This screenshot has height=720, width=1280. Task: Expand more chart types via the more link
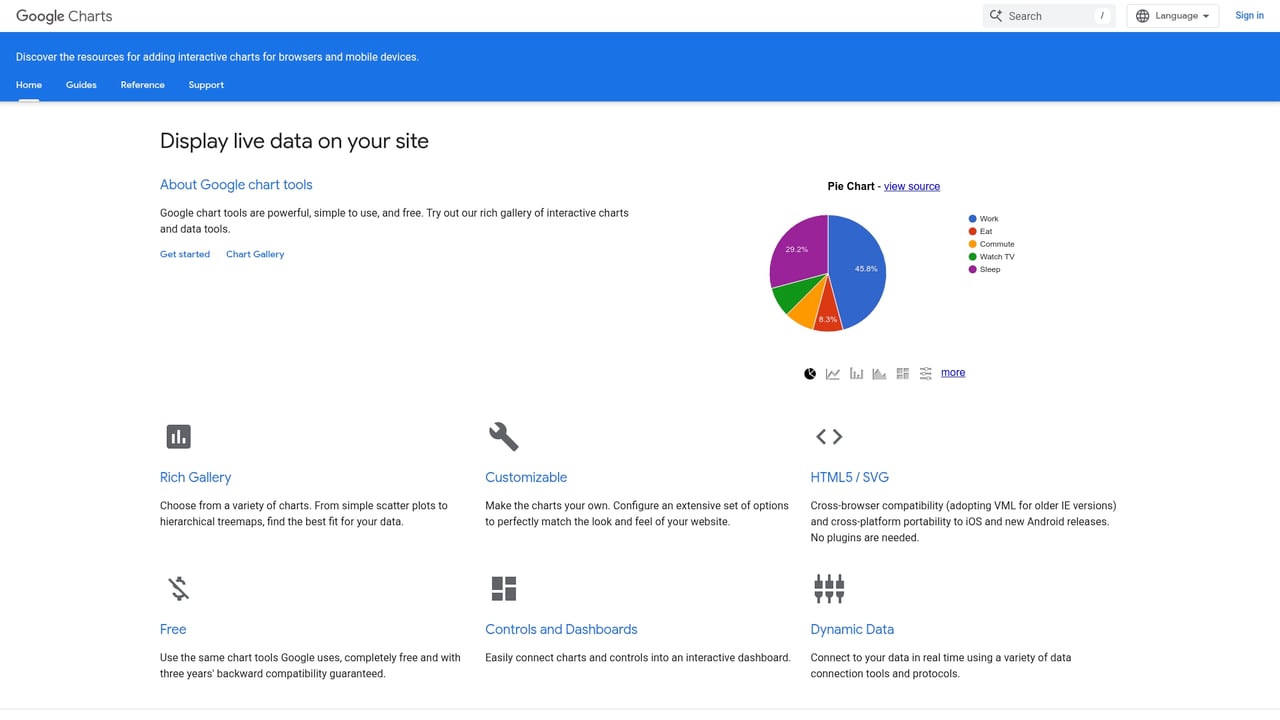952,372
